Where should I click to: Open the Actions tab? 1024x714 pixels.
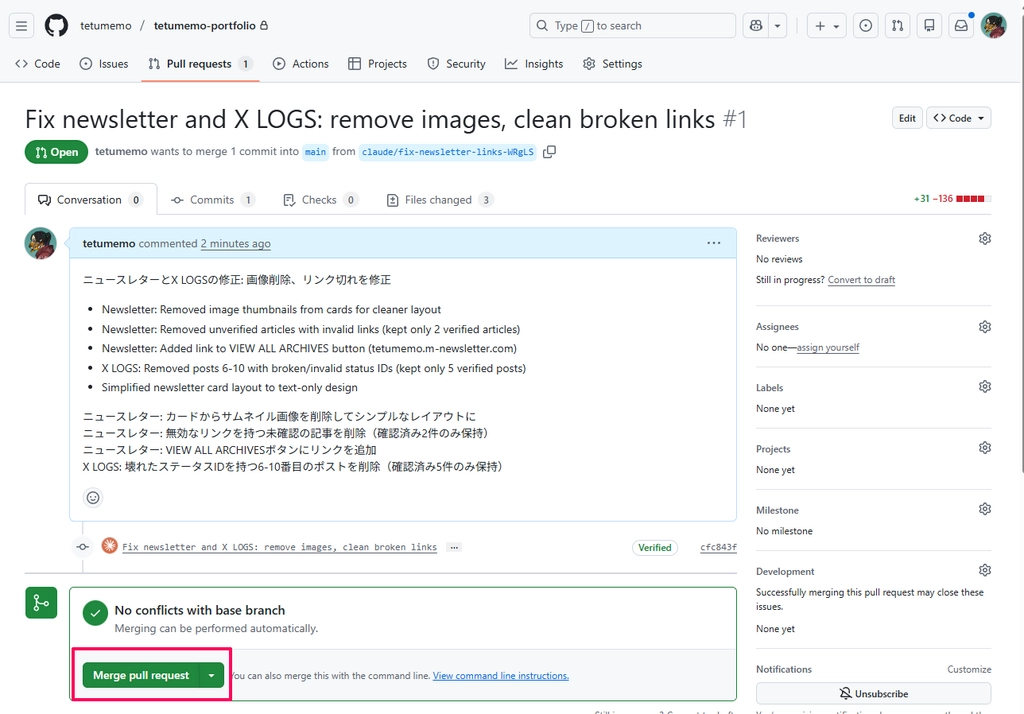(300, 63)
